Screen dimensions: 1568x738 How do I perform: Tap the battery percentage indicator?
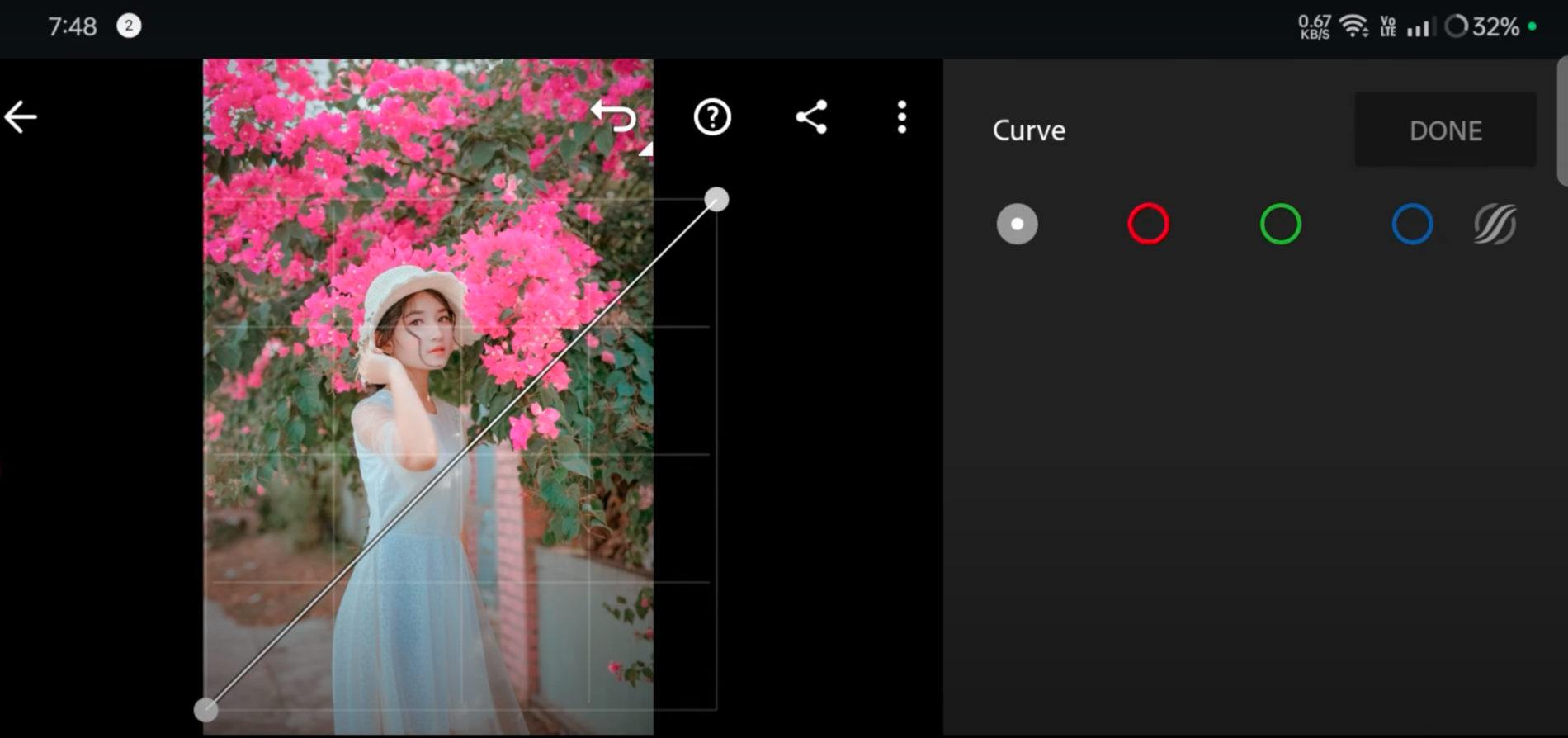tap(1495, 26)
